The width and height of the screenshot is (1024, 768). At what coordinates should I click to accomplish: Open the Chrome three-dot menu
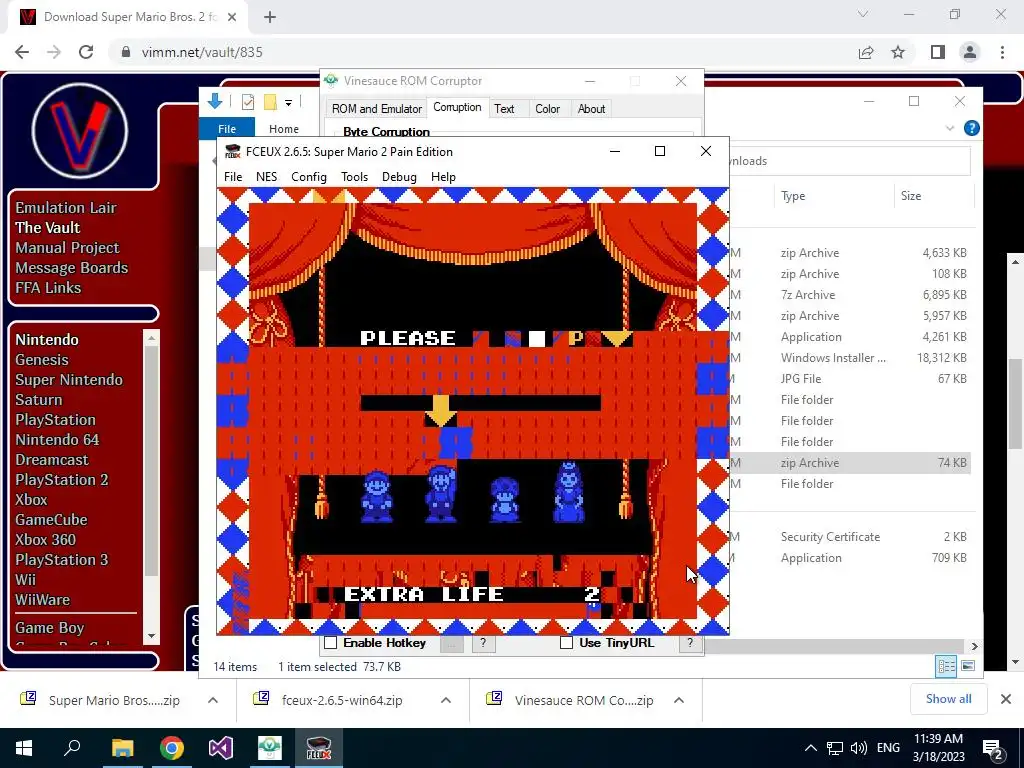pyautogui.click(x=1002, y=52)
